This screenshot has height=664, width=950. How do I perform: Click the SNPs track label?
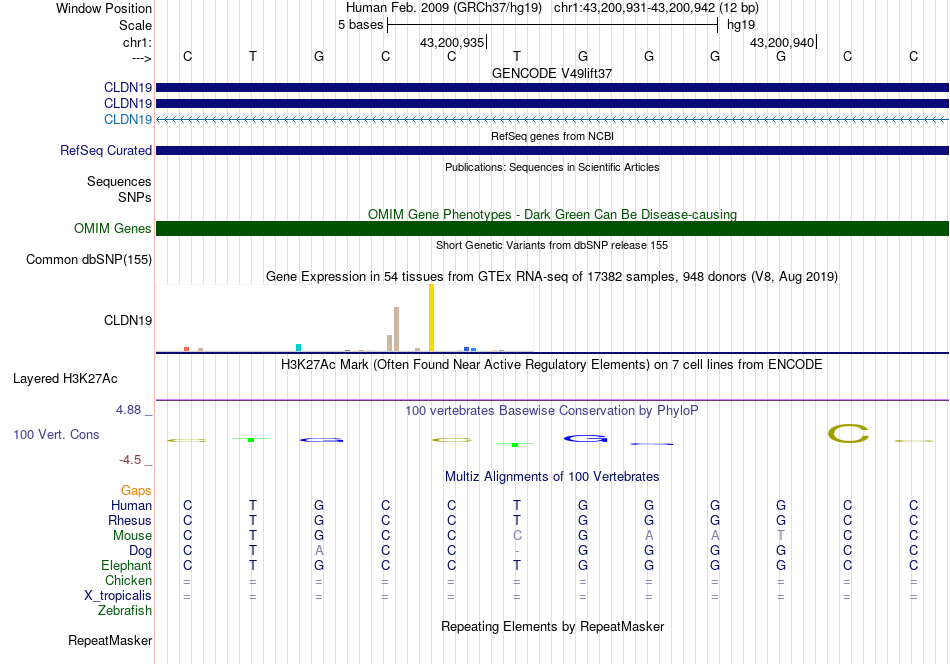pyautogui.click(x=135, y=198)
